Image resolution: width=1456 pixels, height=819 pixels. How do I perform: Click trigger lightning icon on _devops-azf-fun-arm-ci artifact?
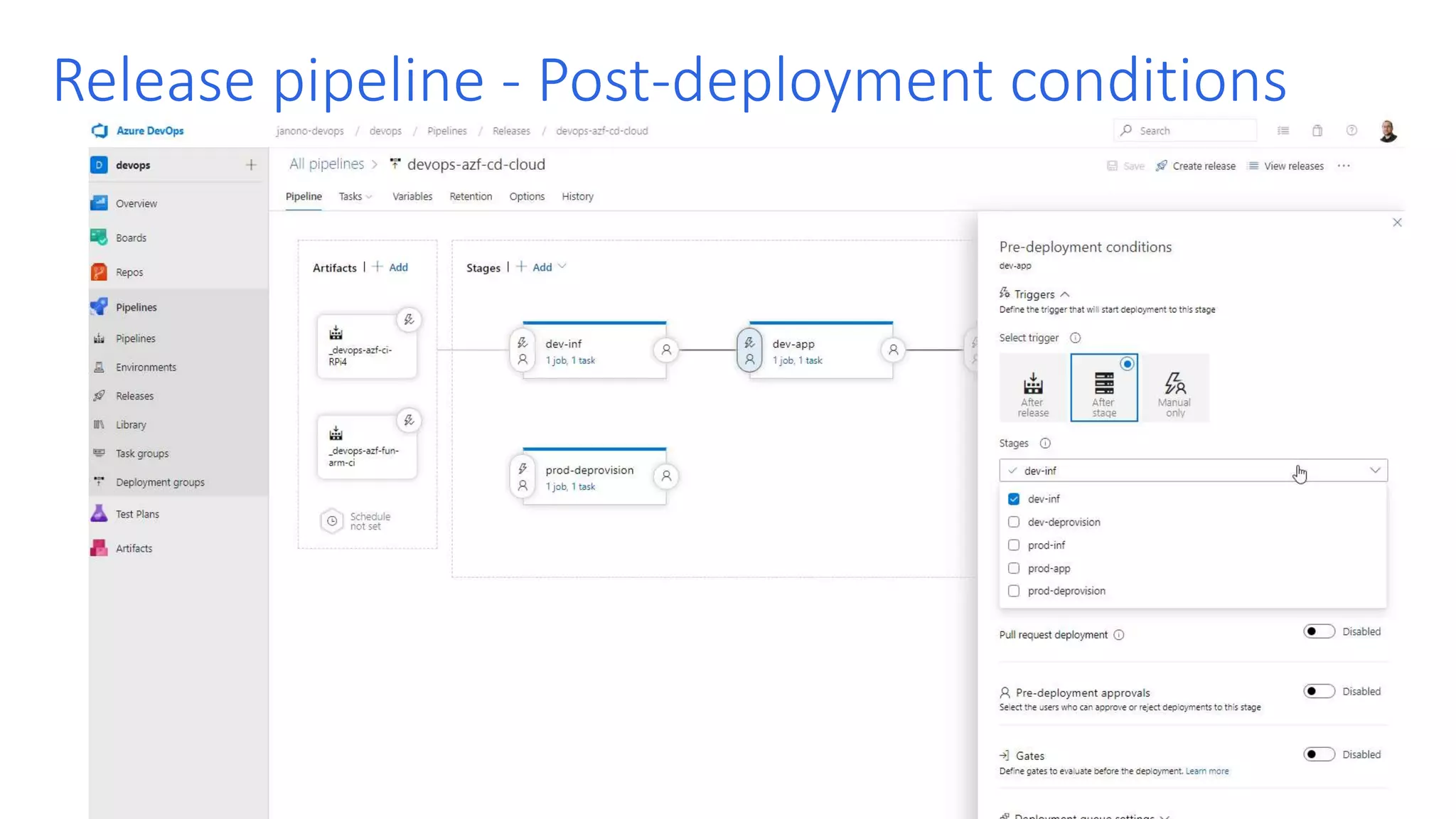[x=409, y=420]
